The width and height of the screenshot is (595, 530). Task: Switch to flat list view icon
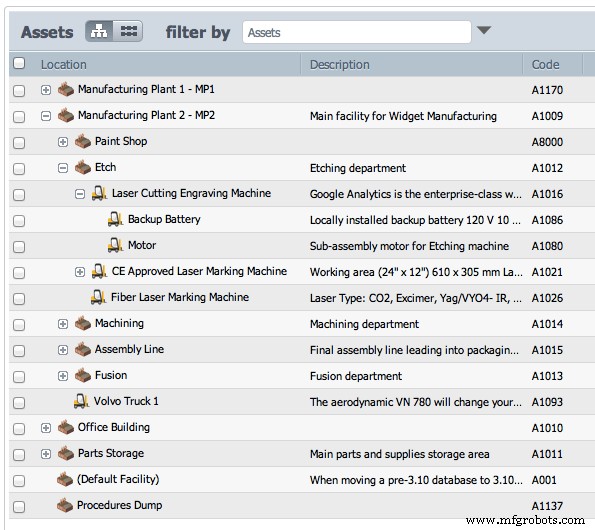click(128, 31)
